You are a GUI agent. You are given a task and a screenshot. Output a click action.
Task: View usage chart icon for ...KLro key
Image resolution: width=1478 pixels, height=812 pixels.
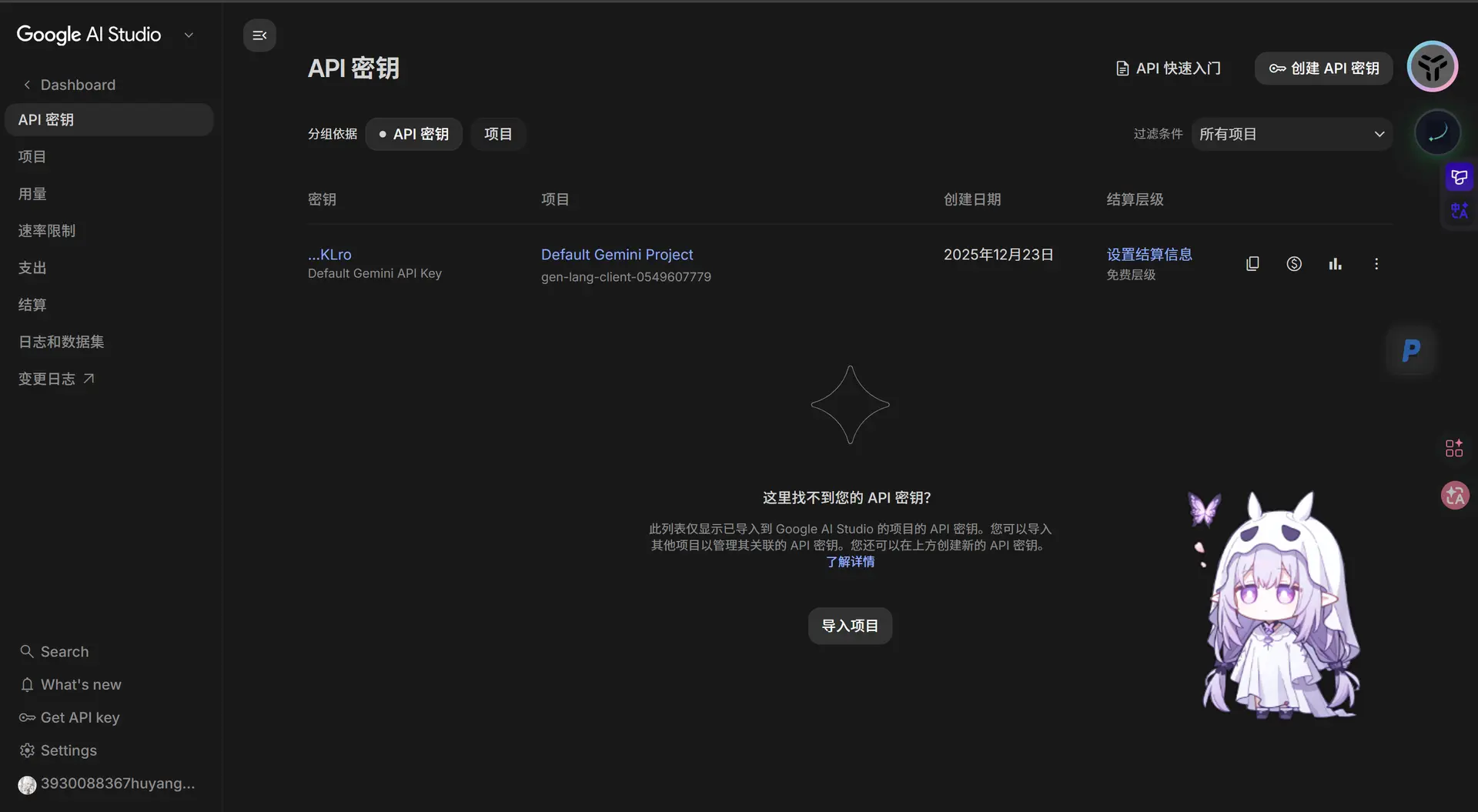pyautogui.click(x=1336, y=264)
